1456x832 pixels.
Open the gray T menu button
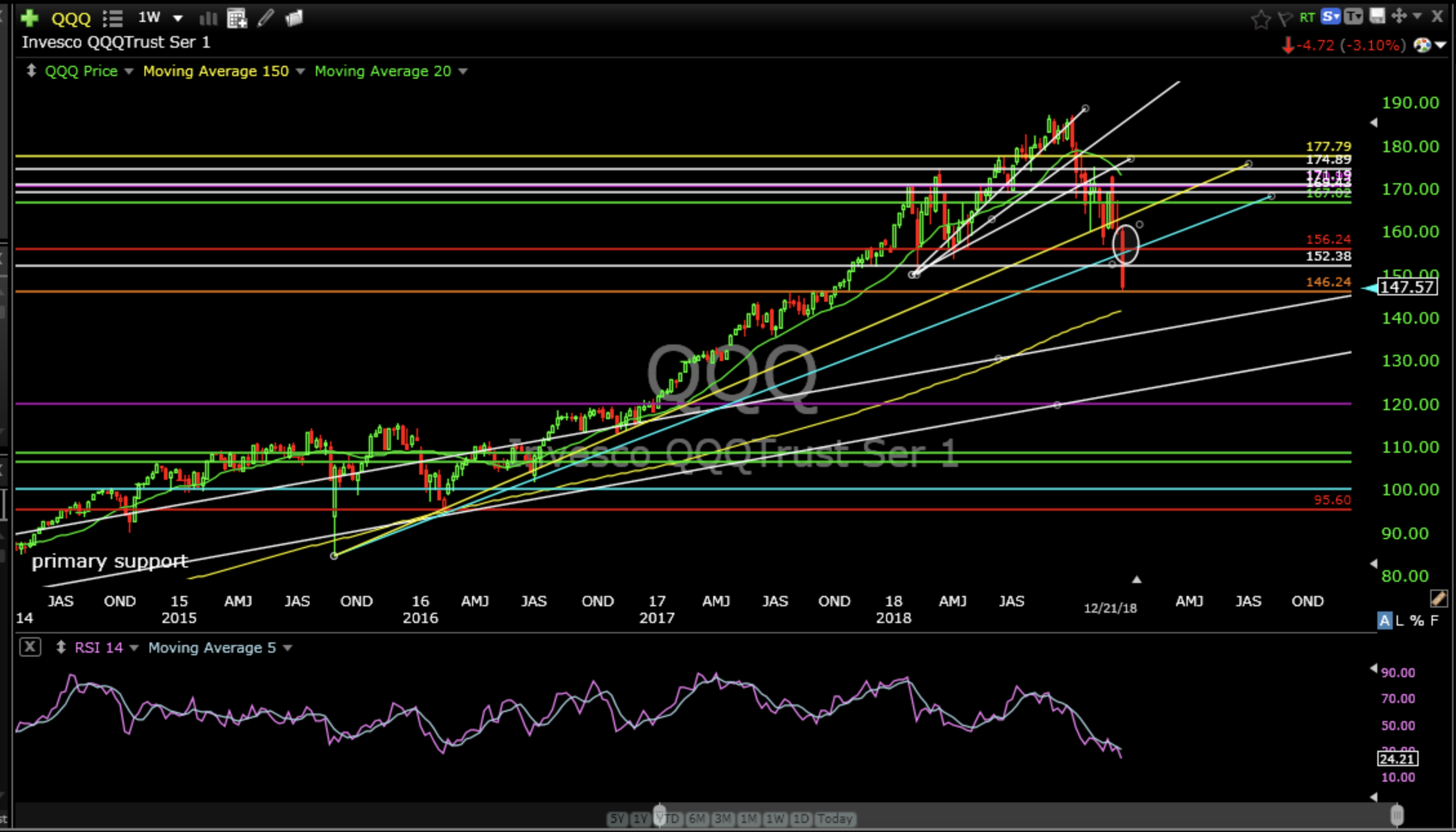pyautogui.click(x=1353, y=17)
